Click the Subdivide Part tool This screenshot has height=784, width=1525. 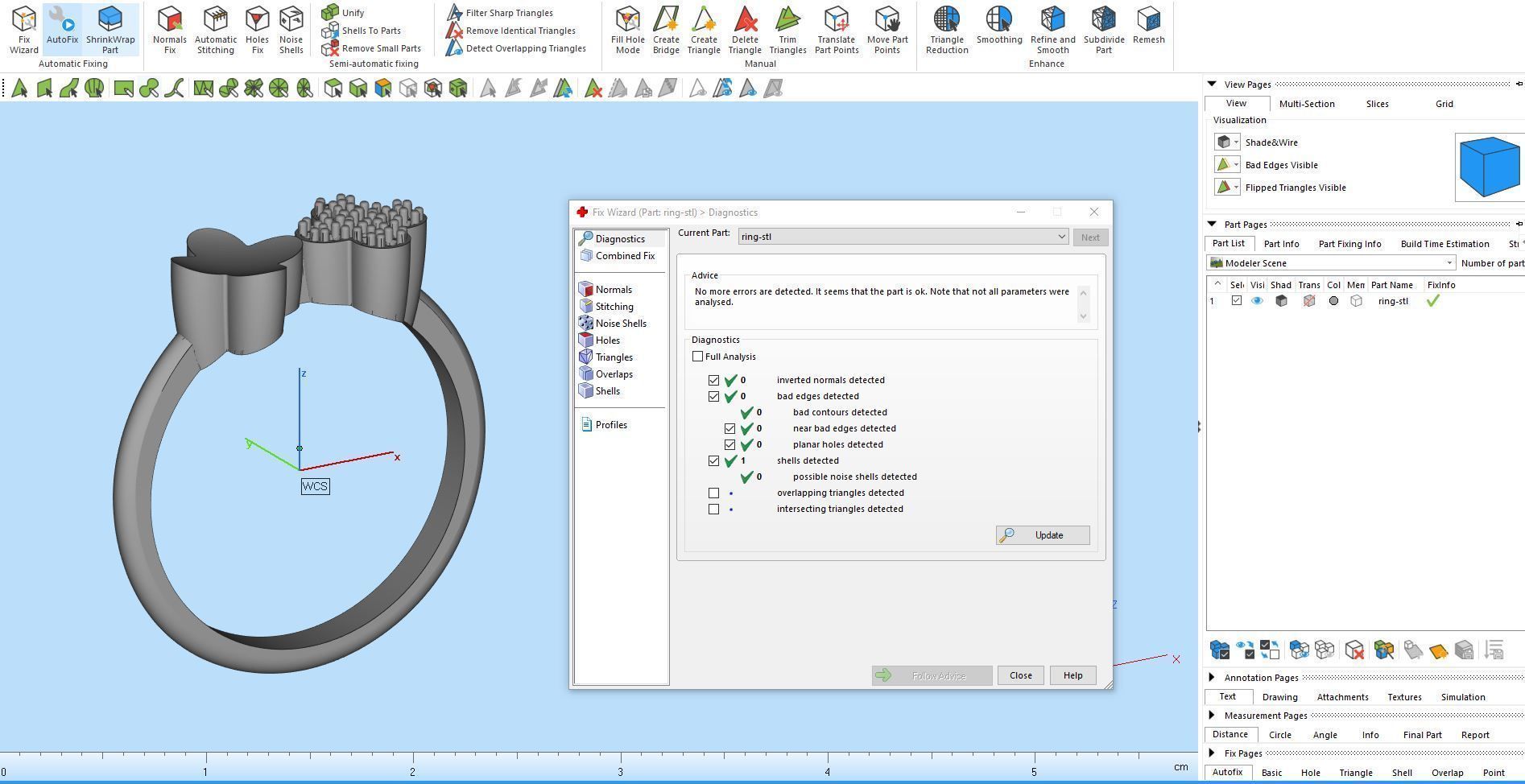pos(1104,30)
